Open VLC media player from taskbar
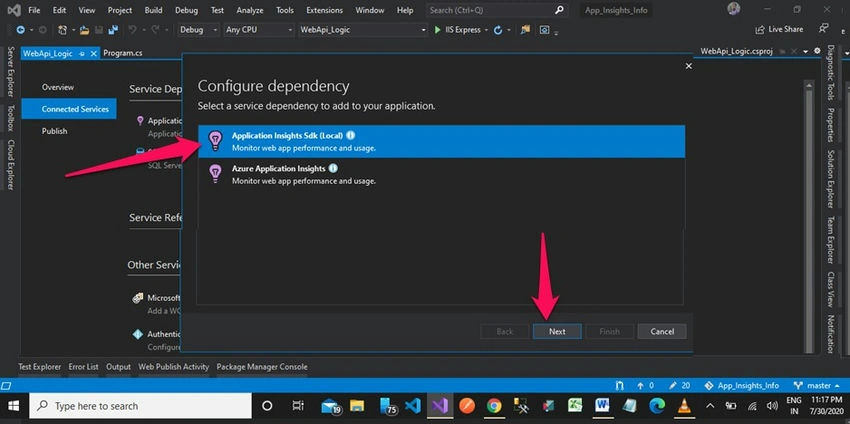Screen dimensions: 850x424 (x=686, y=406)
